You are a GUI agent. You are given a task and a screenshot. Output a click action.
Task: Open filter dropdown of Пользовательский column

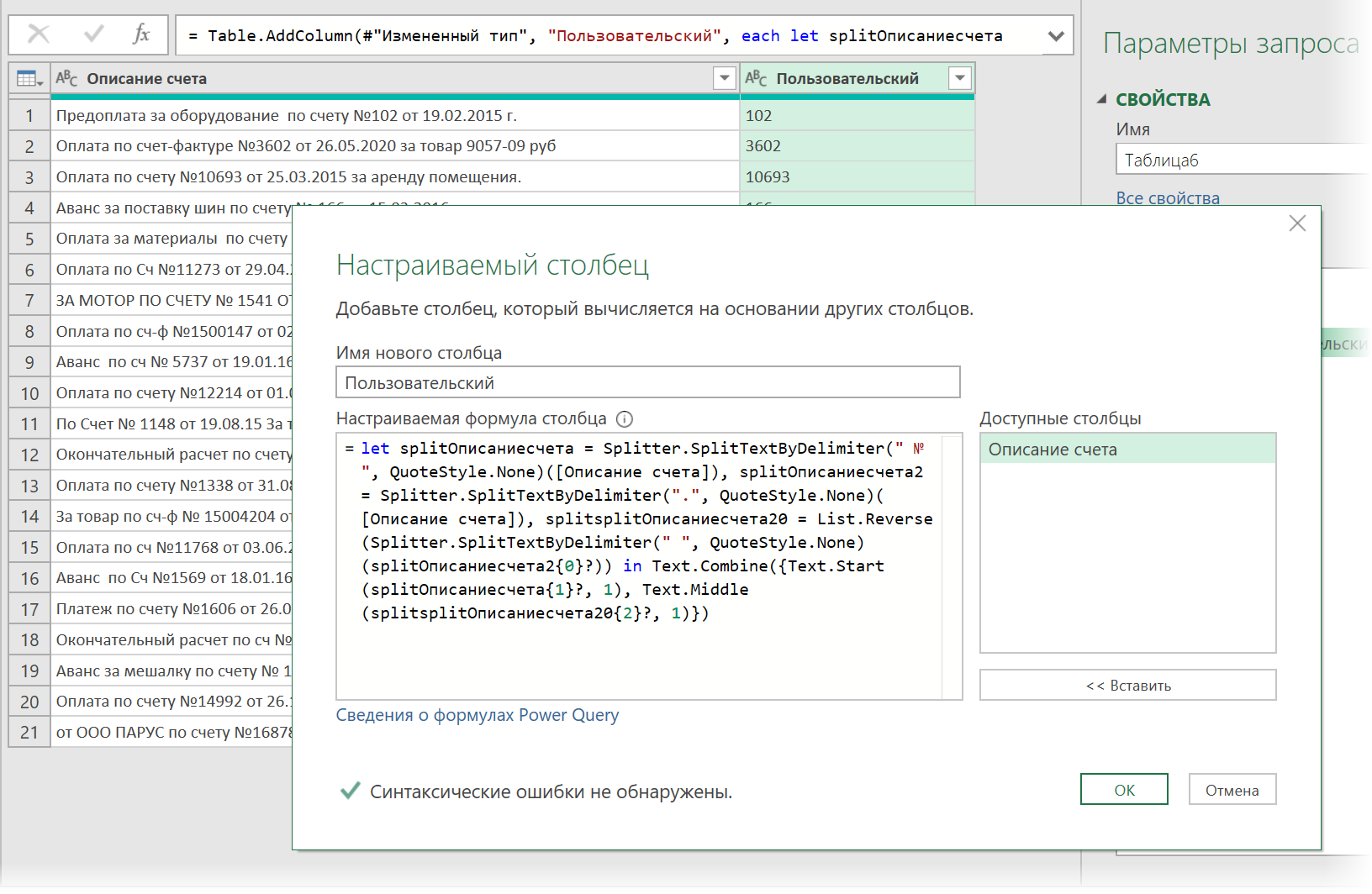[x=959, y=78]
